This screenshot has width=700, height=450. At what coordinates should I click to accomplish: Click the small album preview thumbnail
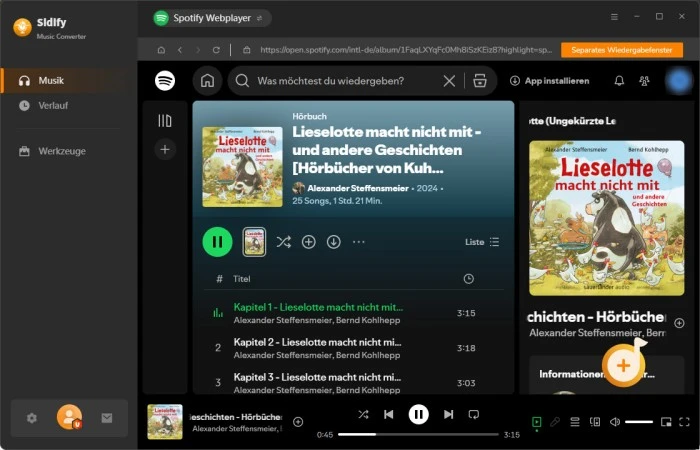click(x=254, y=242)
